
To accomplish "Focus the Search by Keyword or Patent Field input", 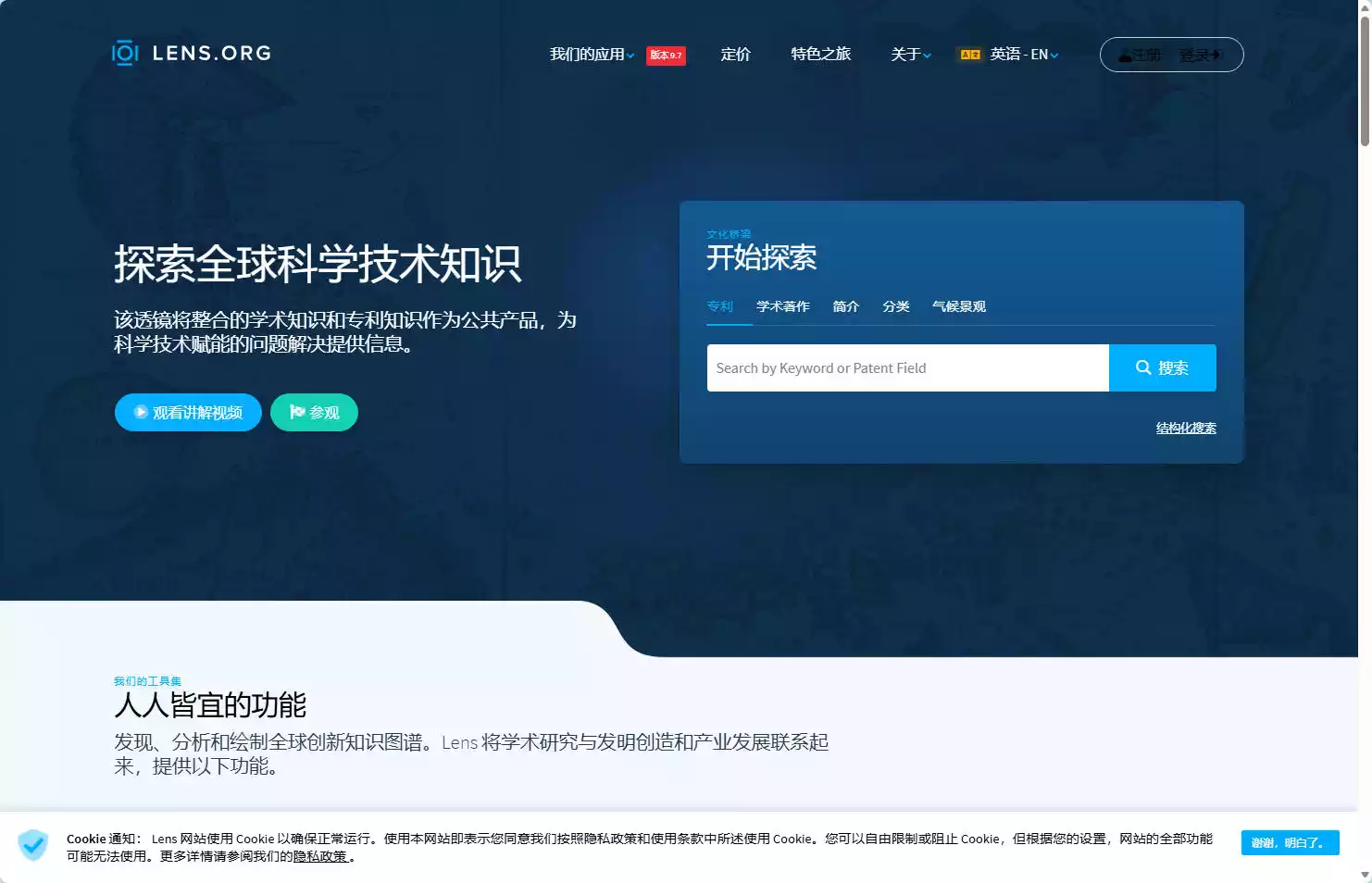I will pyautogui.click(x=908, y=367).
